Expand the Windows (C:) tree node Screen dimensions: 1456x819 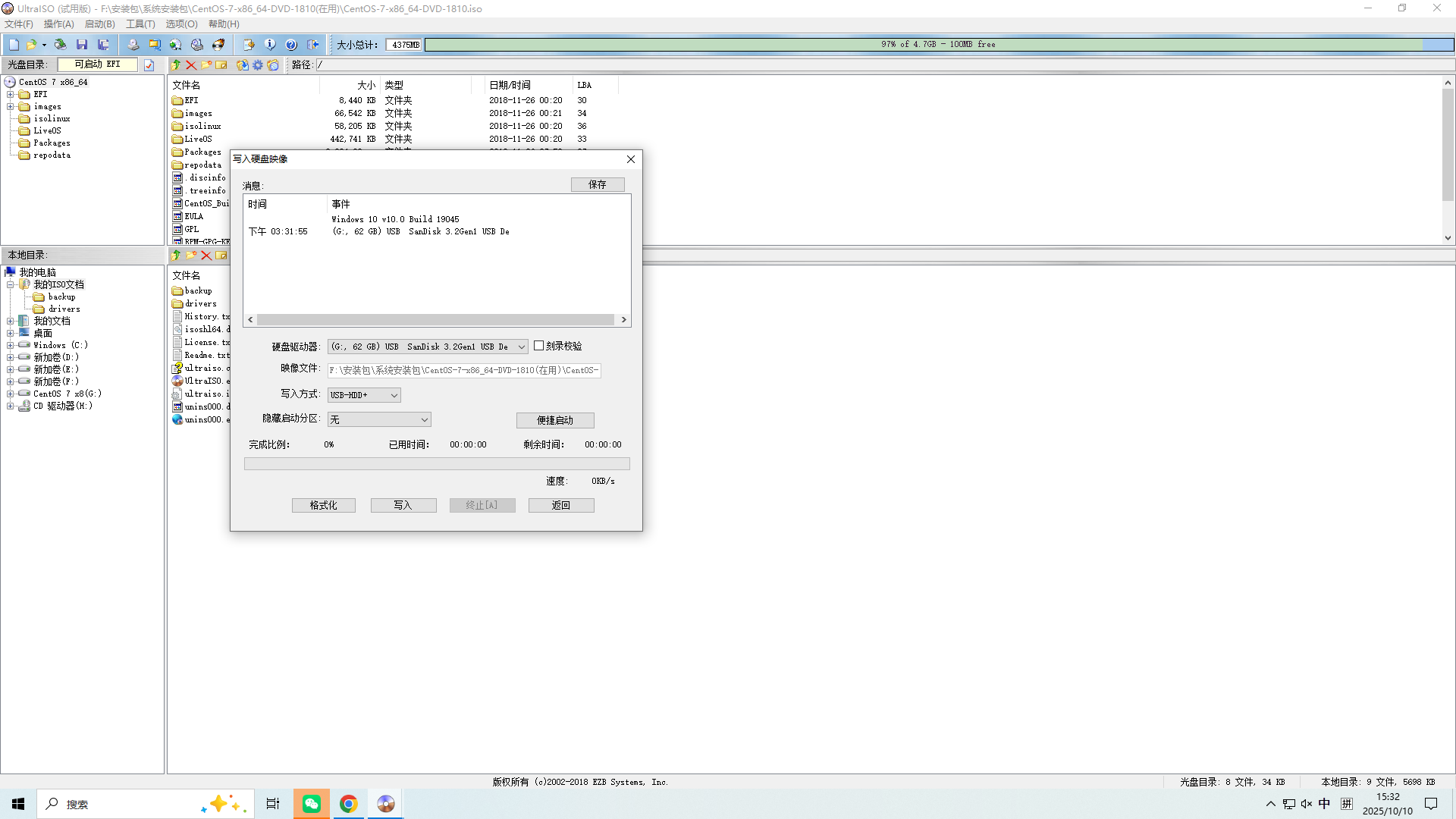11,345
